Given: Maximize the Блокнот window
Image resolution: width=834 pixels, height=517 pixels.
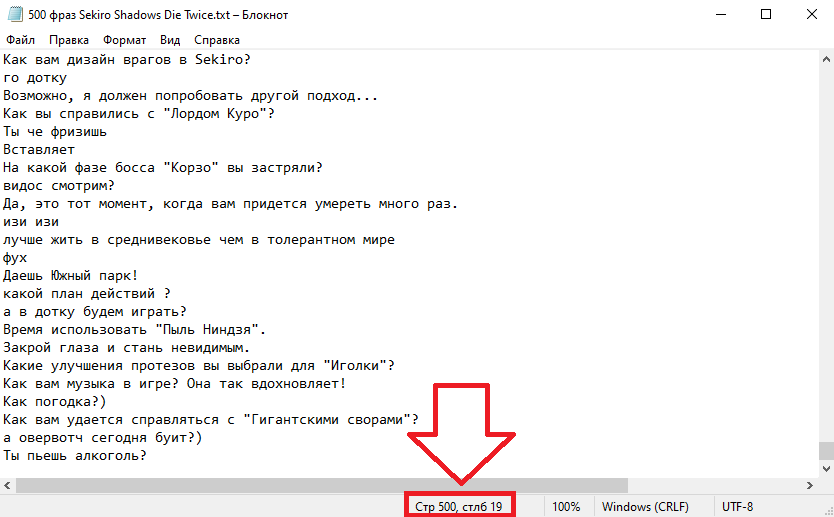Looking at the screenshot, I should click(766, 14).
